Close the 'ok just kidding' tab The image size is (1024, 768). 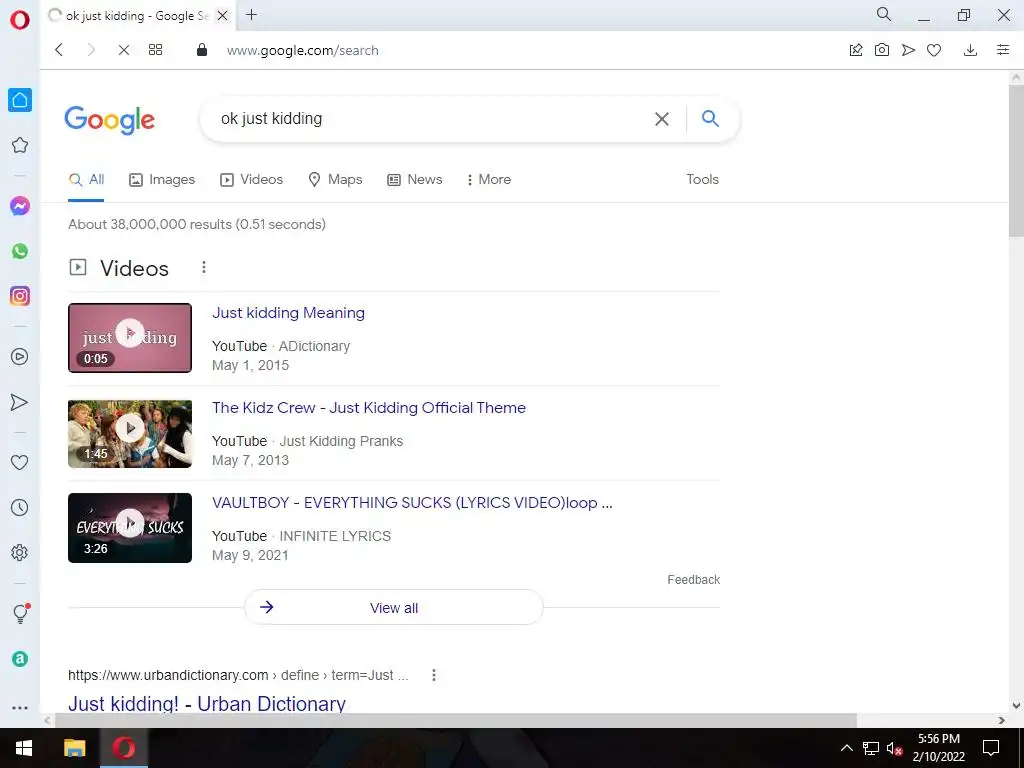point(223,16)
